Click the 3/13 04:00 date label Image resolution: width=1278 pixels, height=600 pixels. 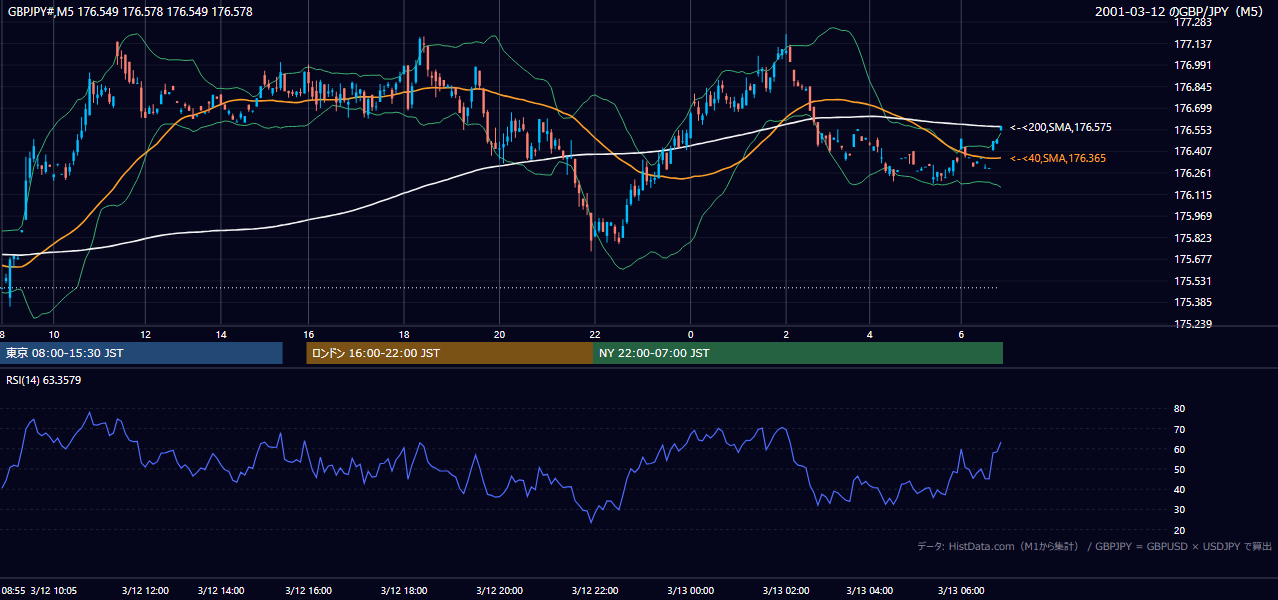(x=870, y=590)
